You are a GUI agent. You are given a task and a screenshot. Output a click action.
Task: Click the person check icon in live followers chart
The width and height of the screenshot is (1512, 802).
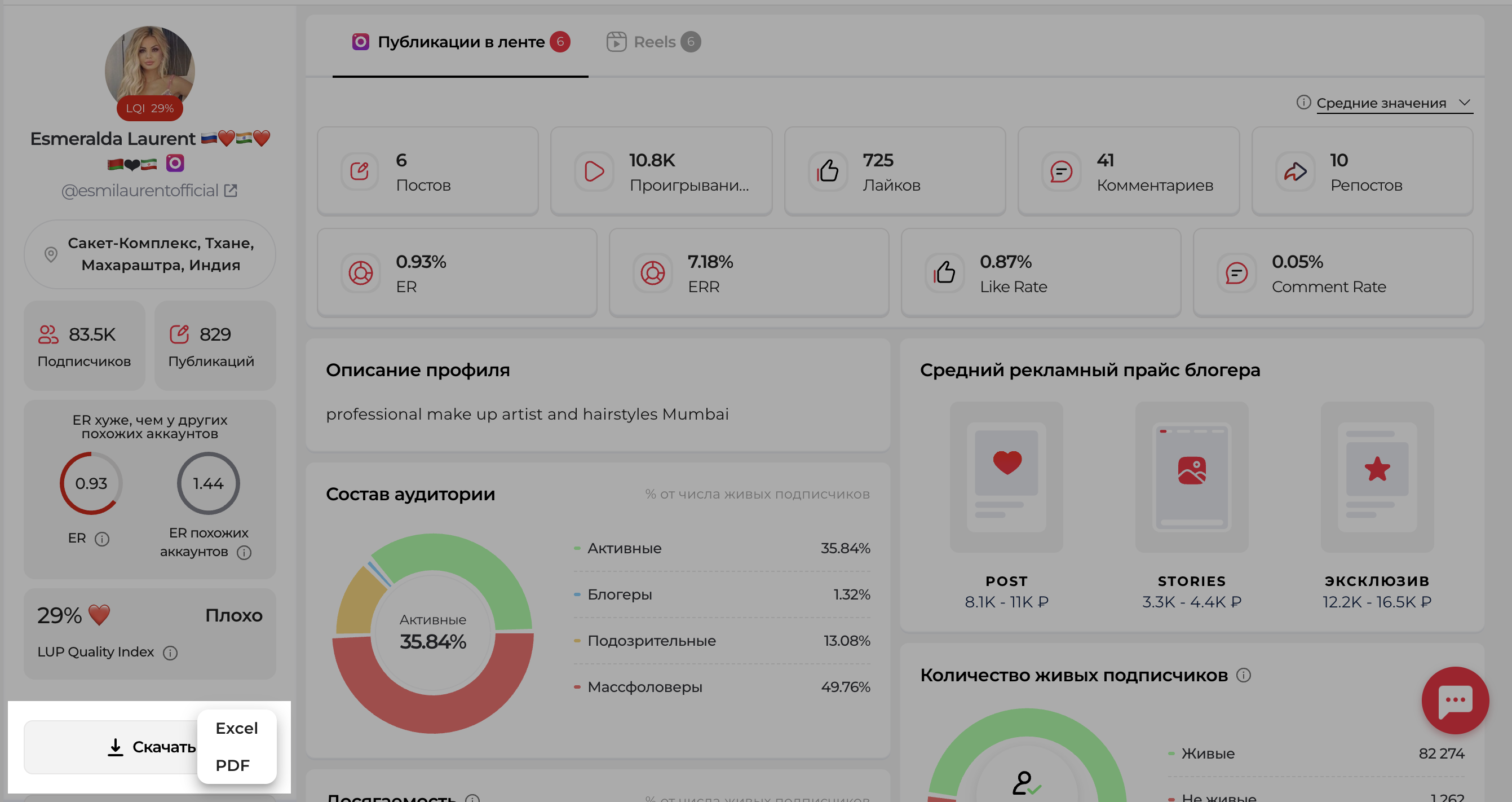1027,783
